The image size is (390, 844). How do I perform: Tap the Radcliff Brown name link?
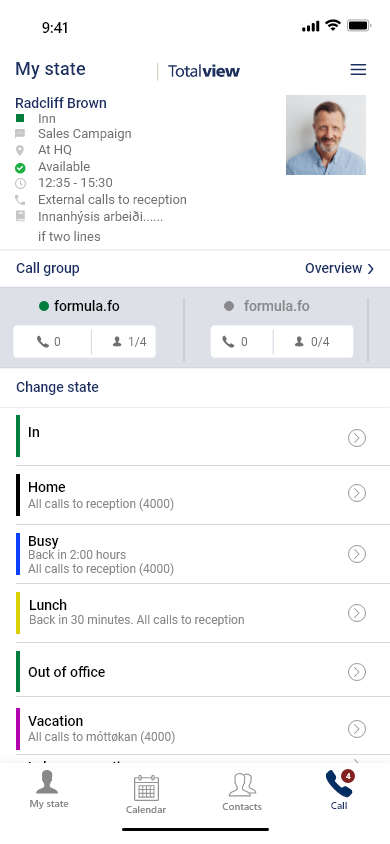tap(61, 103)
